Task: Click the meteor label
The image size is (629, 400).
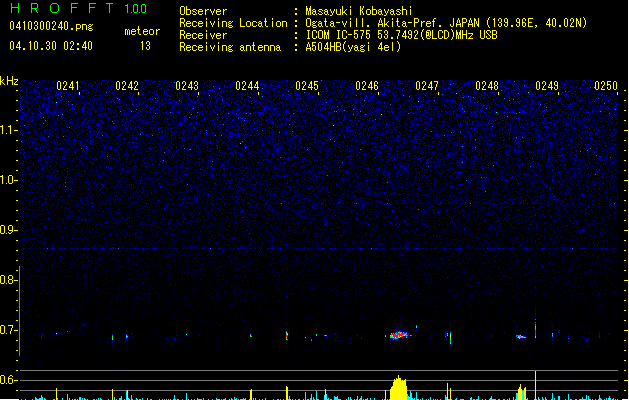Action: click(x=142, y=31)
